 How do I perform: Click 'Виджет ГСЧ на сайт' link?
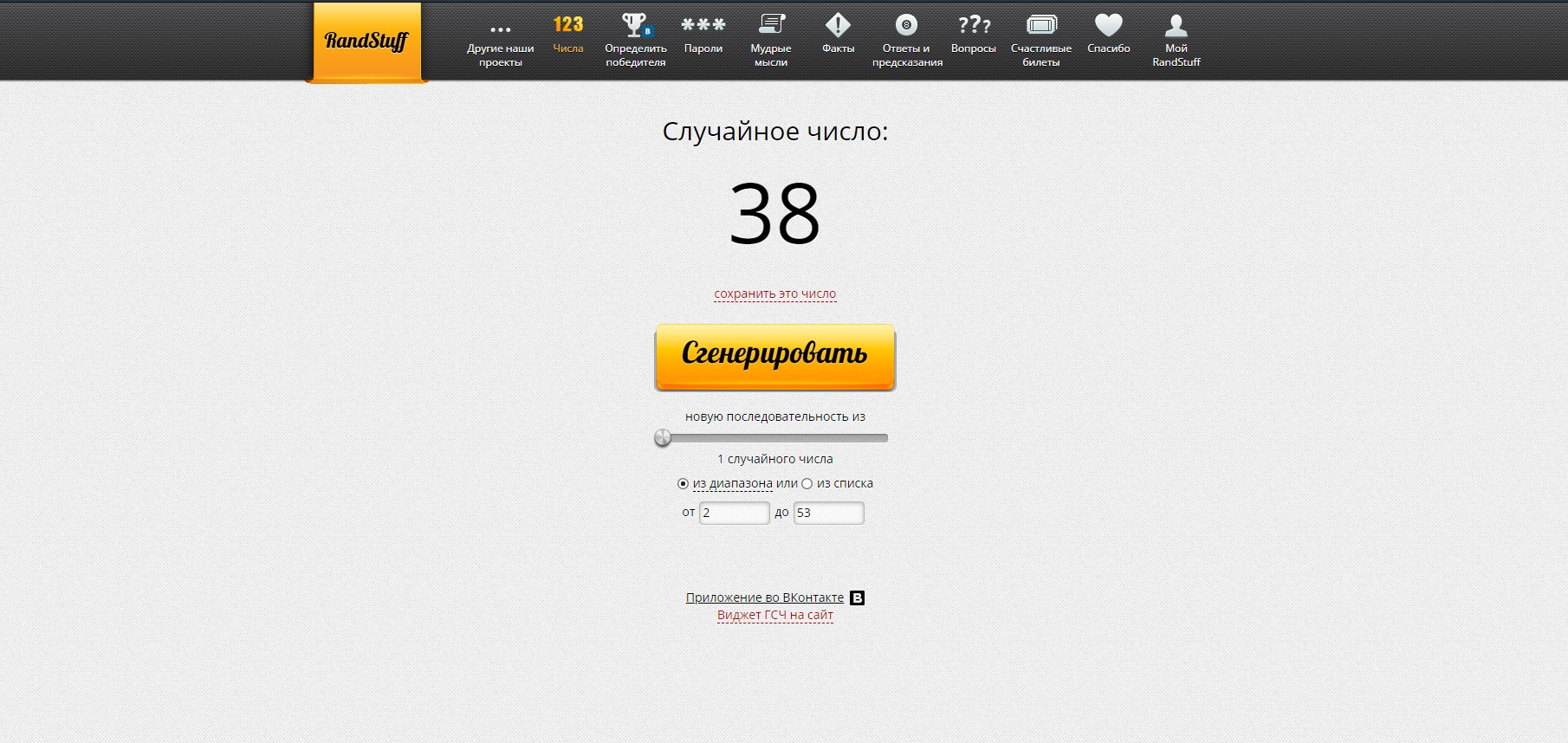click(x=775, y=616)
